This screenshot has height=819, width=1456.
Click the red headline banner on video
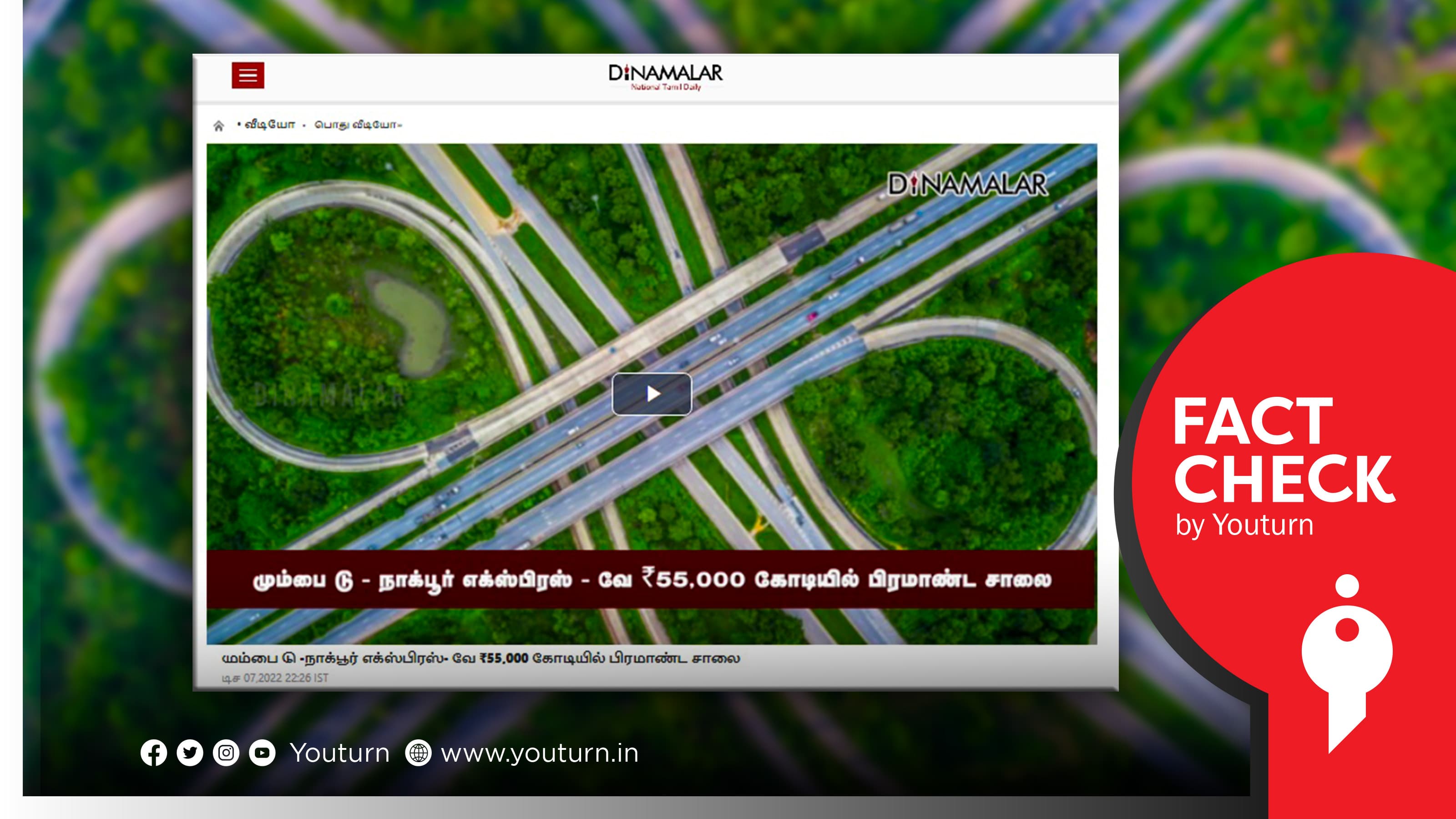[651, 579]
